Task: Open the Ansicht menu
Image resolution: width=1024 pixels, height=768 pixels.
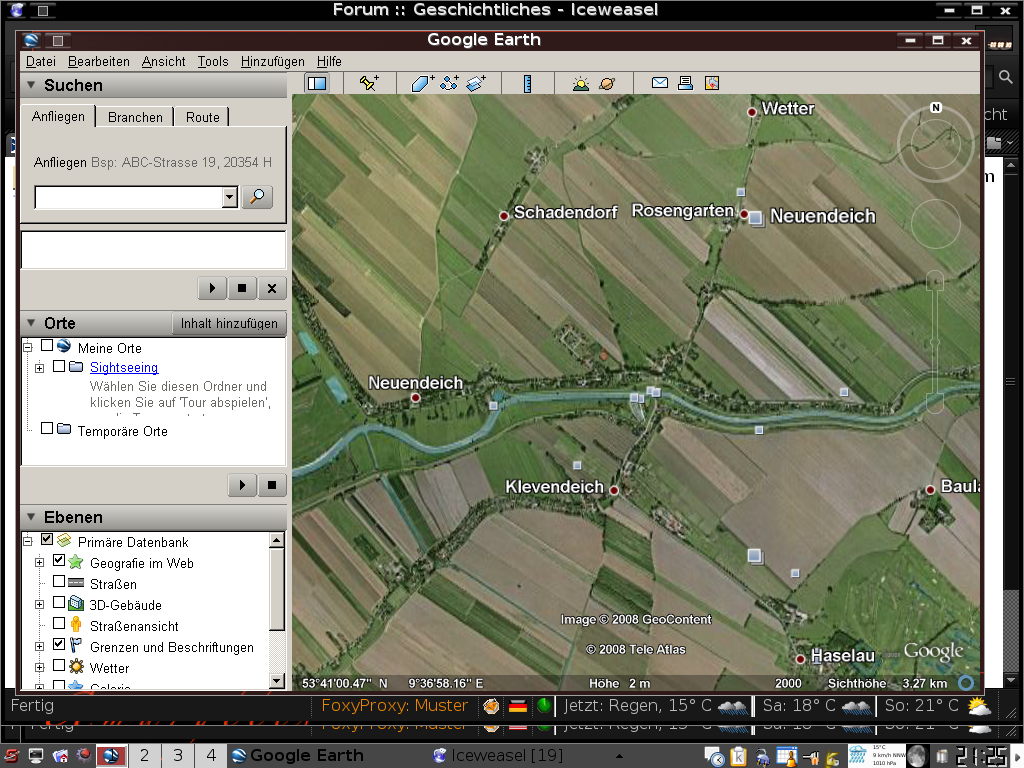Action: click(x=163, y=61)
